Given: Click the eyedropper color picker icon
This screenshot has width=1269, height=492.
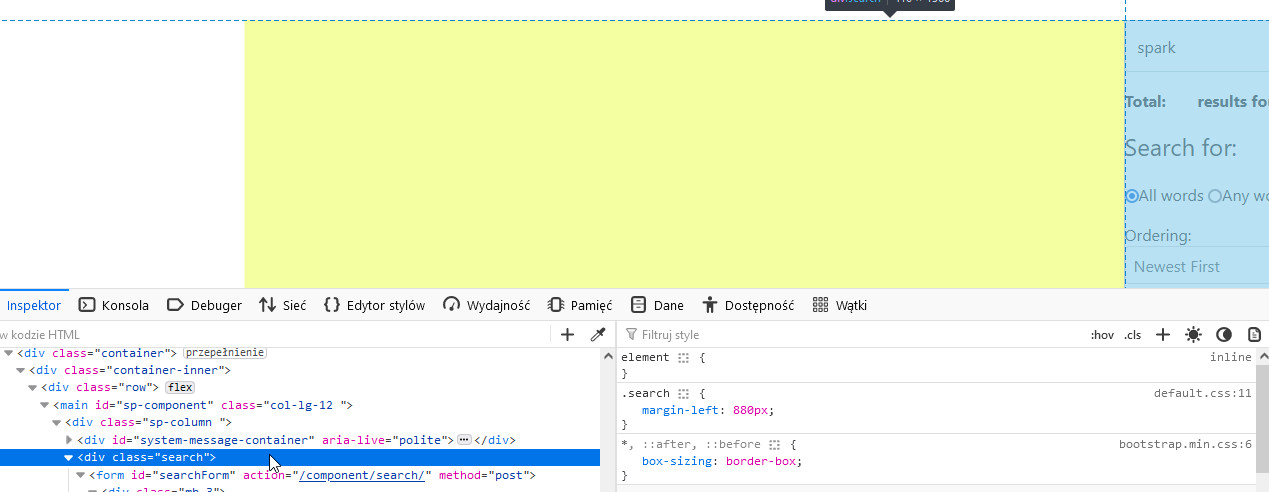Looking at the screenshot, I should pos(598,335).
